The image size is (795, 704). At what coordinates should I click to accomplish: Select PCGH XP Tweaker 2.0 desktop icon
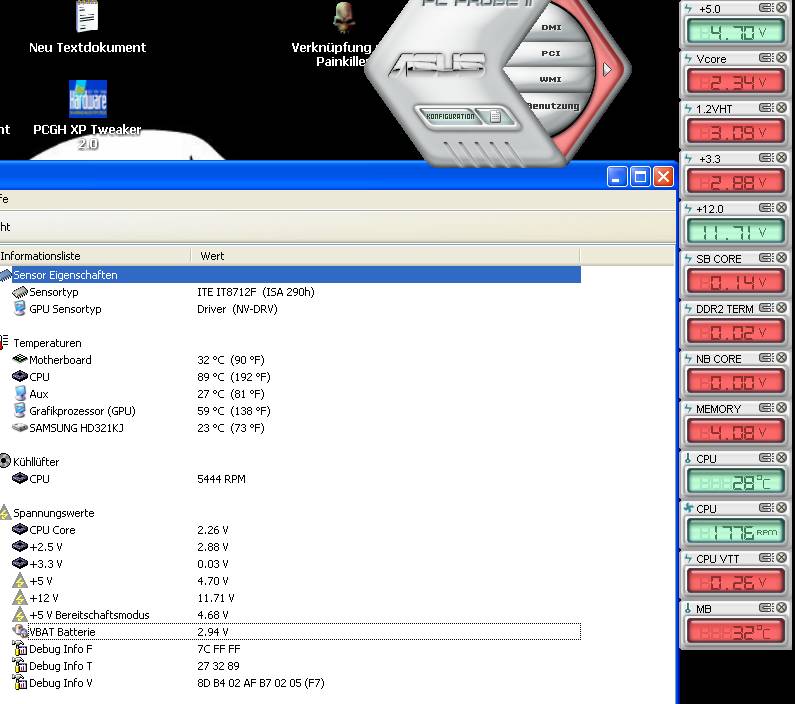point(87,115)
